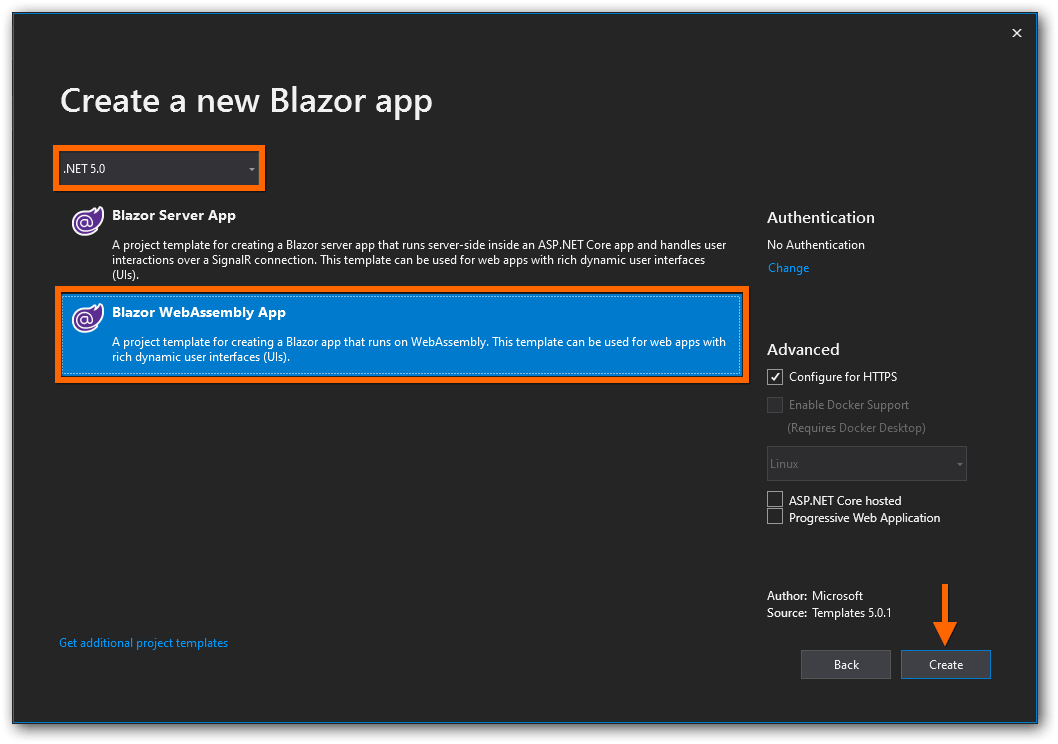The height and width of the screenshot is (744, 1058).
Task: Click the Blazor WebAssembly App icon
Action: coord(87,319)
